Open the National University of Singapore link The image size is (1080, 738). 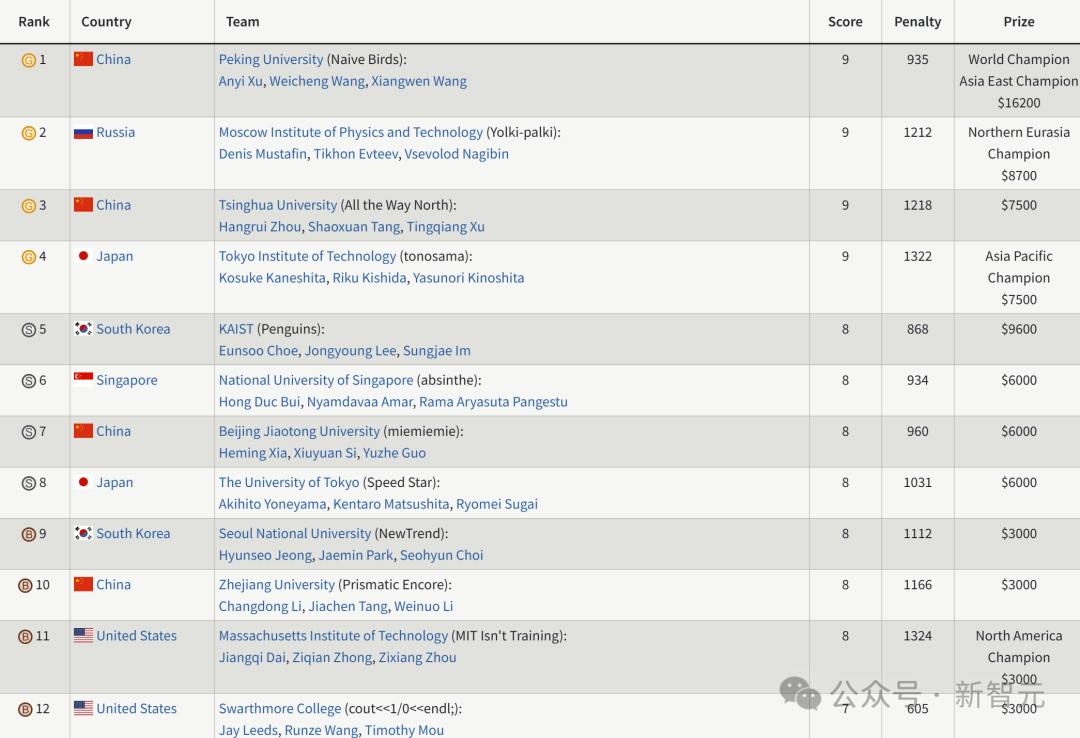click(x=315, y=380)
